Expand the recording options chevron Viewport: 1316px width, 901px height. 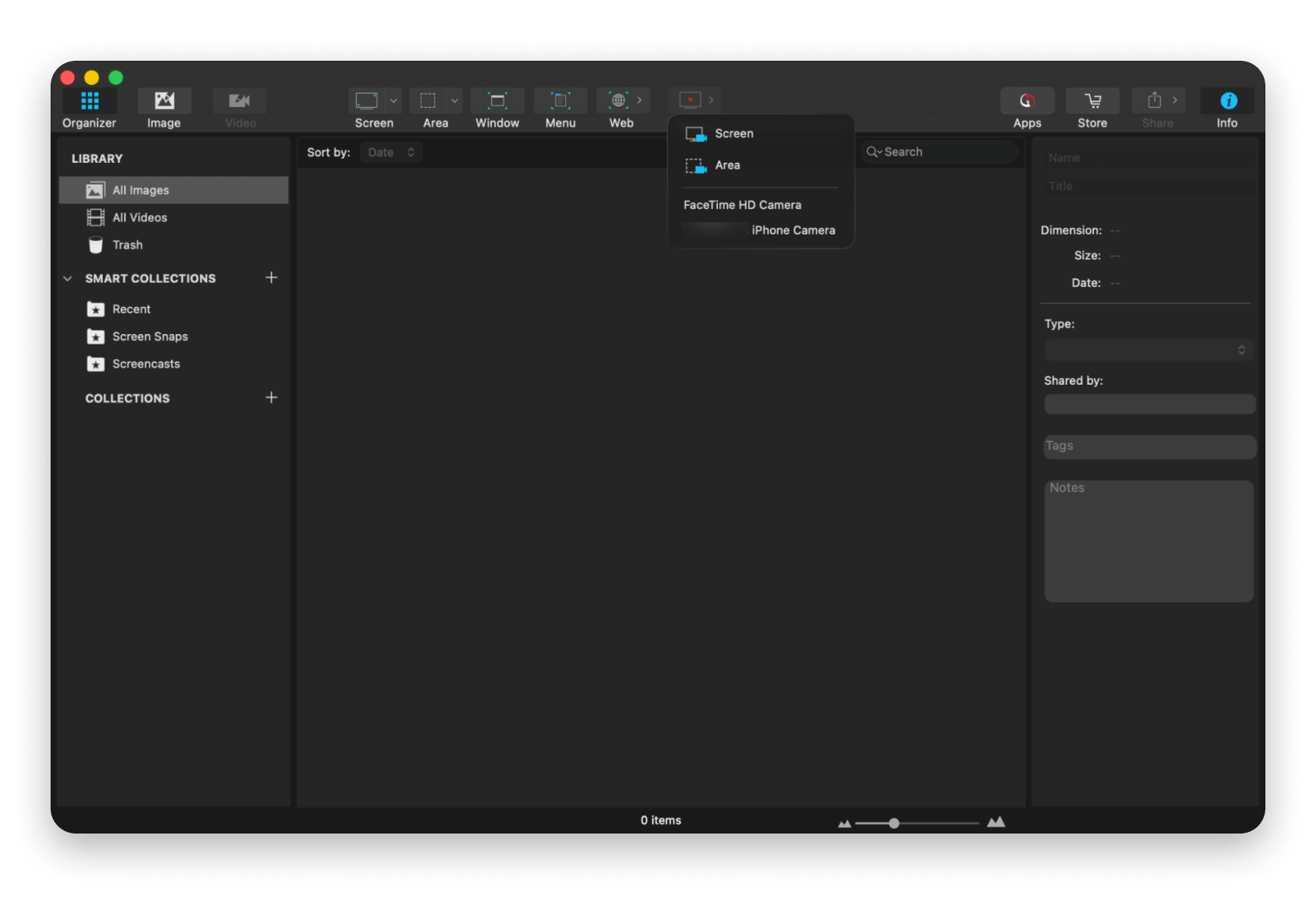[711, 100]
